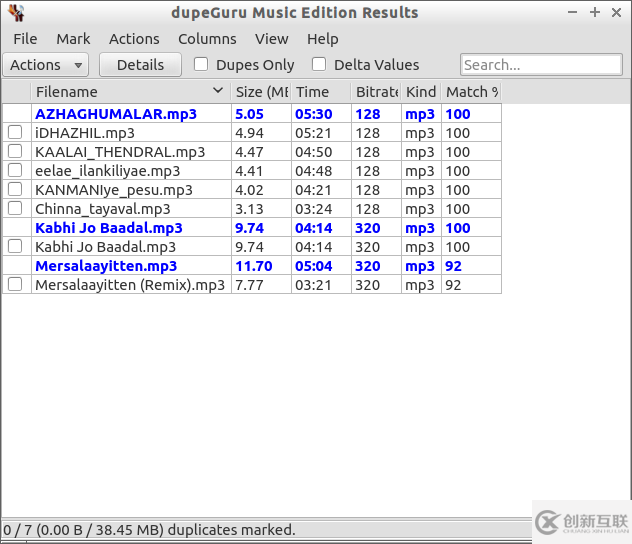The height and width of the screenshot is (544, 632).
Task: Mark the KANMANIye_pesu.mp3 checkbox
Action: (15, 189)
